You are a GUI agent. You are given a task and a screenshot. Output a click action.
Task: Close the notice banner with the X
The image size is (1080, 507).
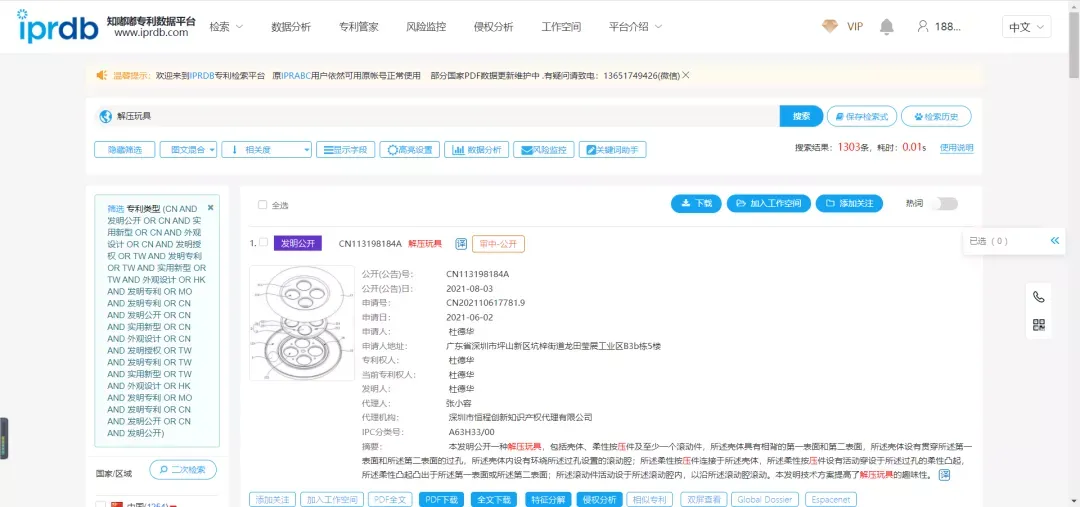685,75
